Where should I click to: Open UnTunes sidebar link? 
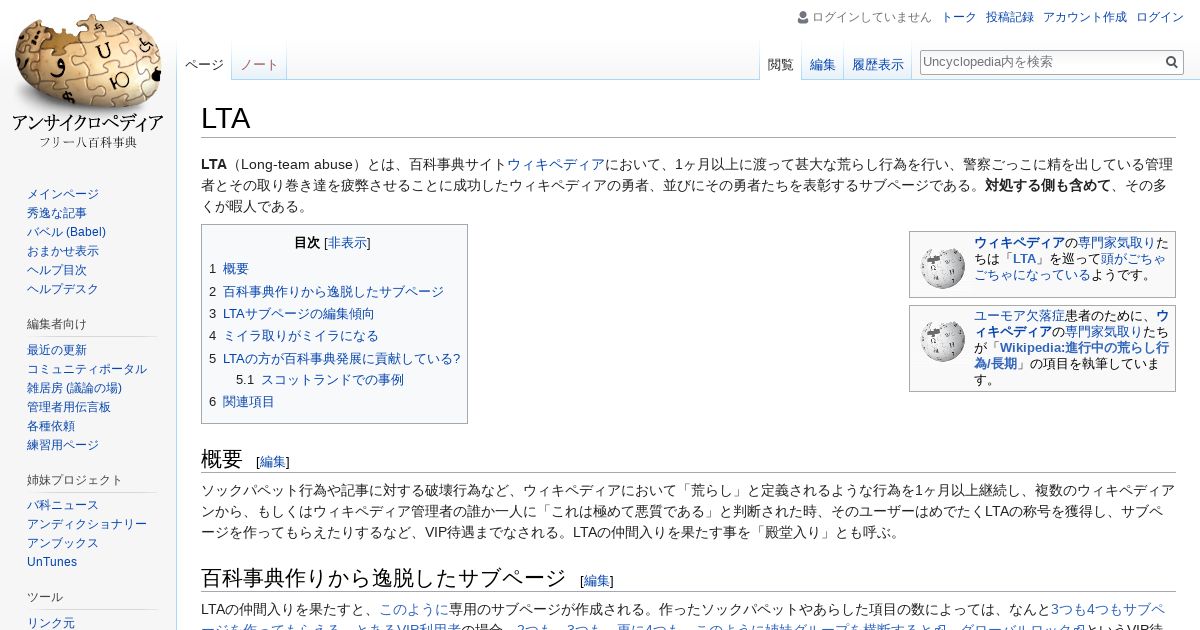(x=52, y=562)
